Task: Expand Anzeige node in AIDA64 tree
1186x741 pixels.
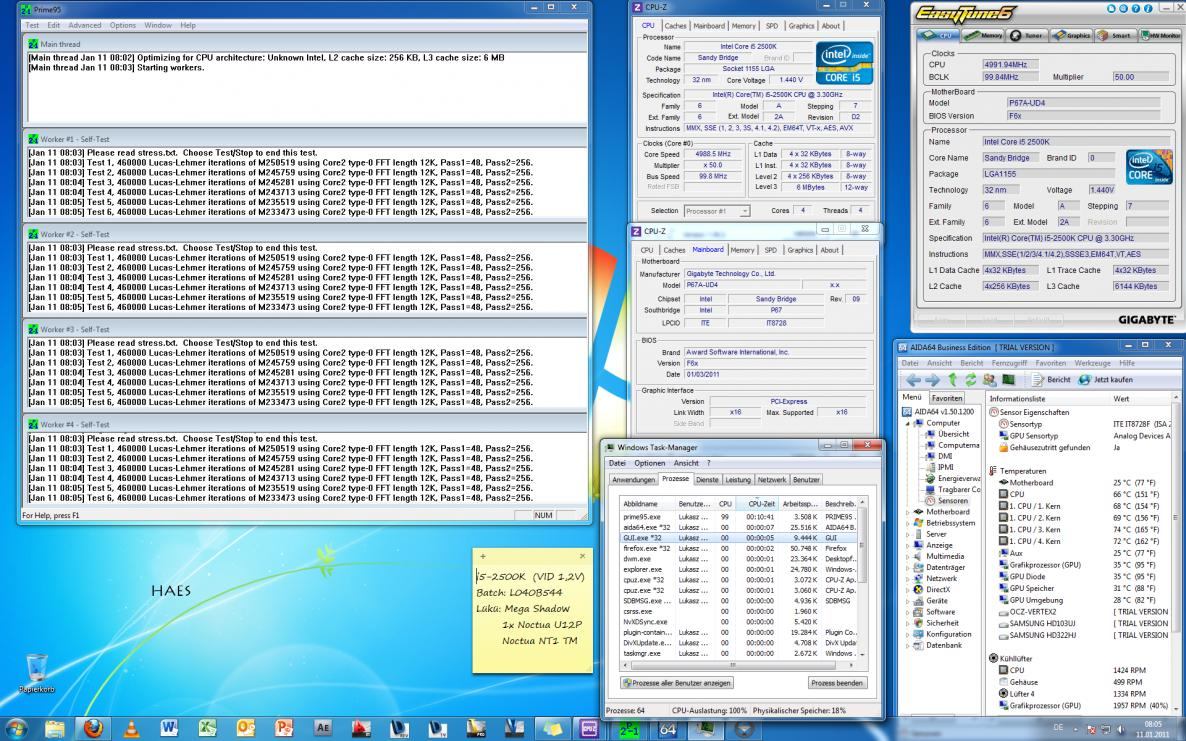Action: [908, 545]
